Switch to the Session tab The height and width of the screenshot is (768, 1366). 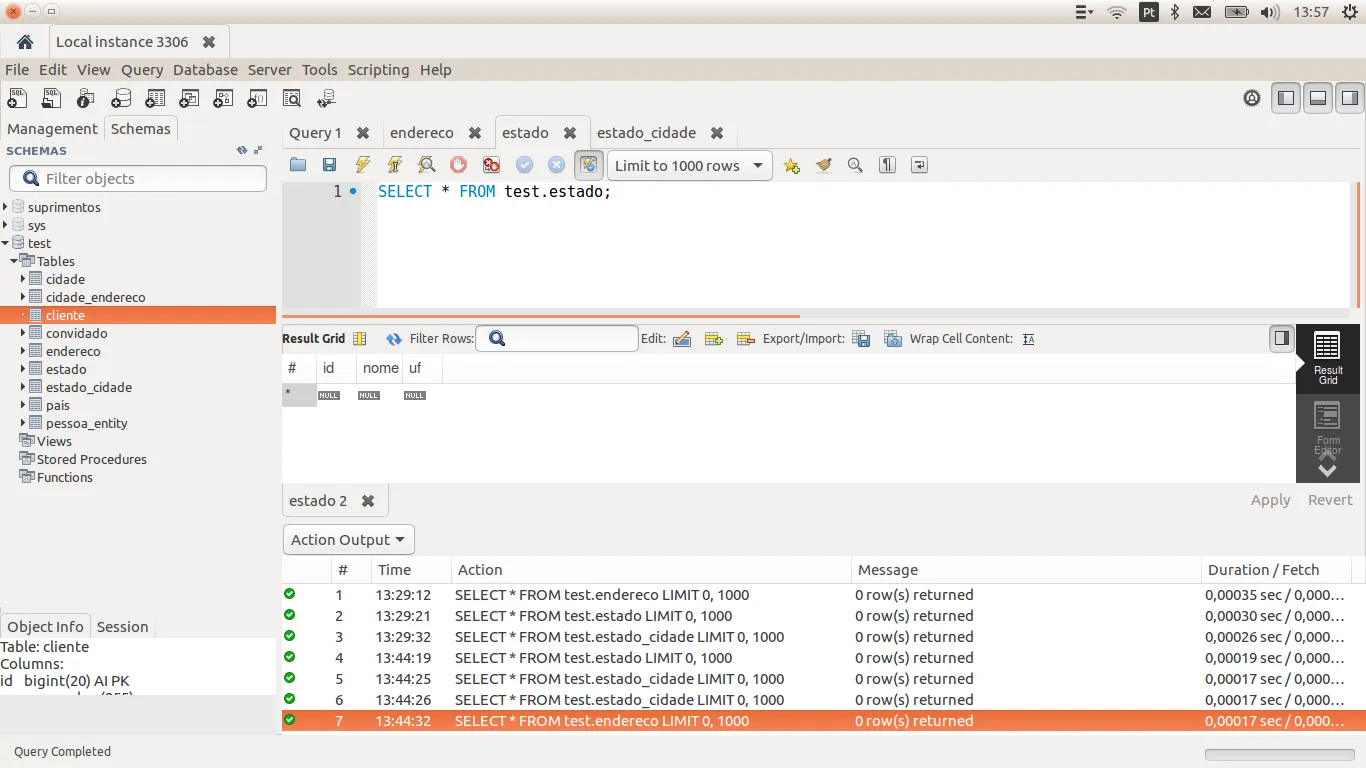(123, 627)
